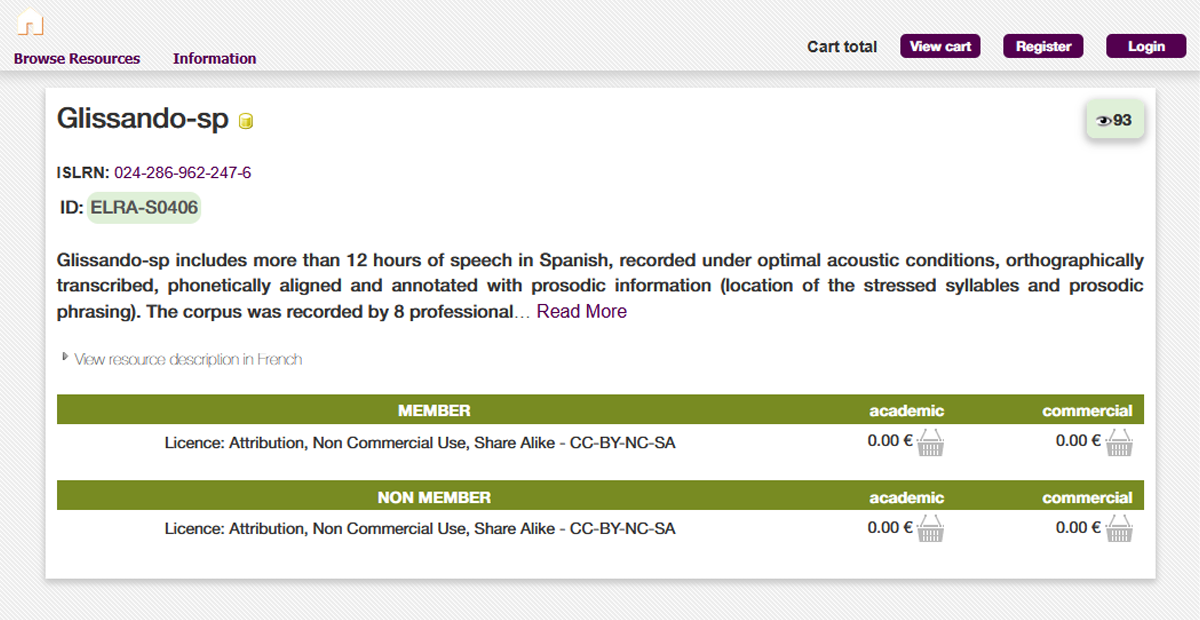Click the yellow database icon beside Glissando-sp
The width and height of the screenshot is (1200, 620).
(x=246, y=122)
